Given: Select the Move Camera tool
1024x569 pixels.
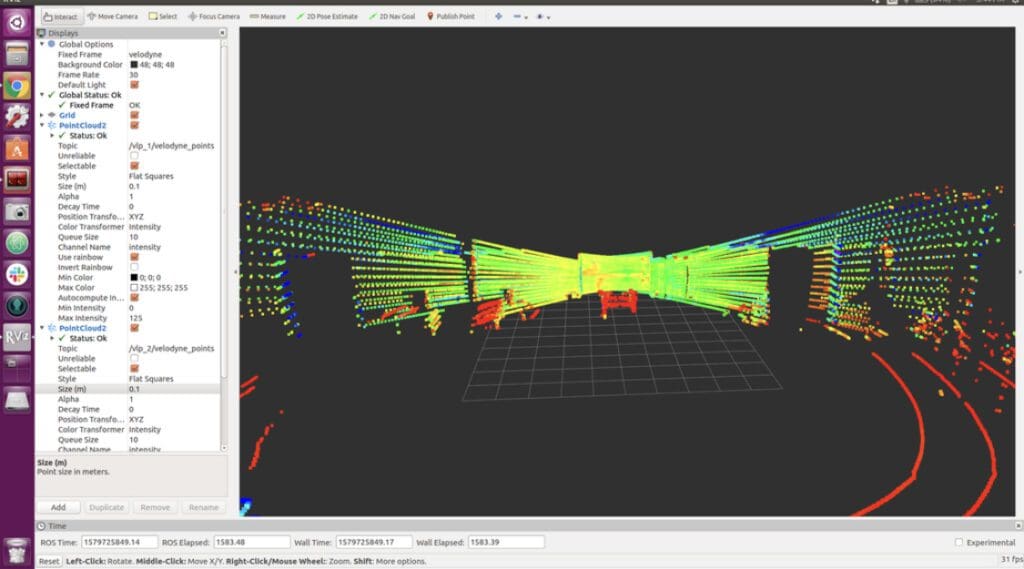Looking at the screenshot, I should pyautogui.click(x=112, y=16).
